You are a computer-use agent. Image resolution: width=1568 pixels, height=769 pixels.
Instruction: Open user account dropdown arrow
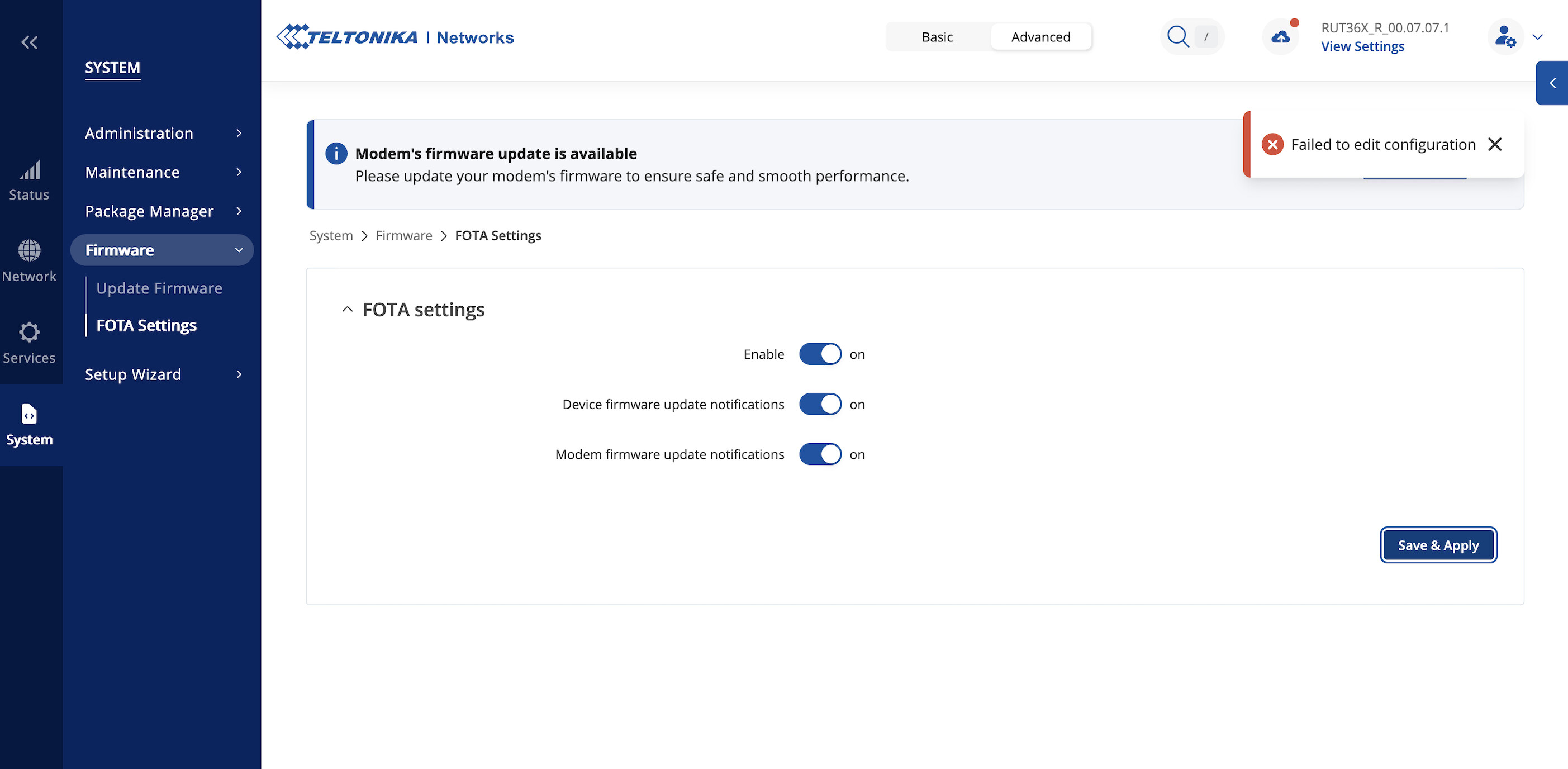1538,37
